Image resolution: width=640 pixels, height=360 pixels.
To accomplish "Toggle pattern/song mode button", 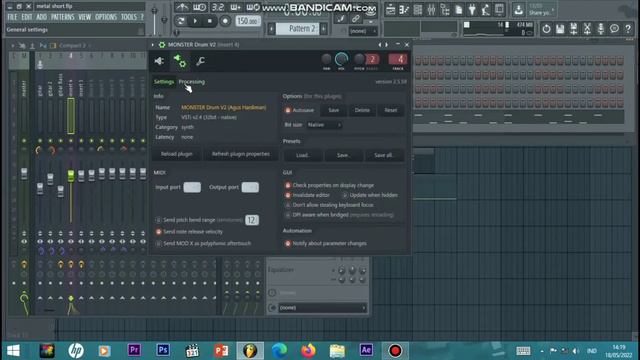I will [x=181, y=21].
